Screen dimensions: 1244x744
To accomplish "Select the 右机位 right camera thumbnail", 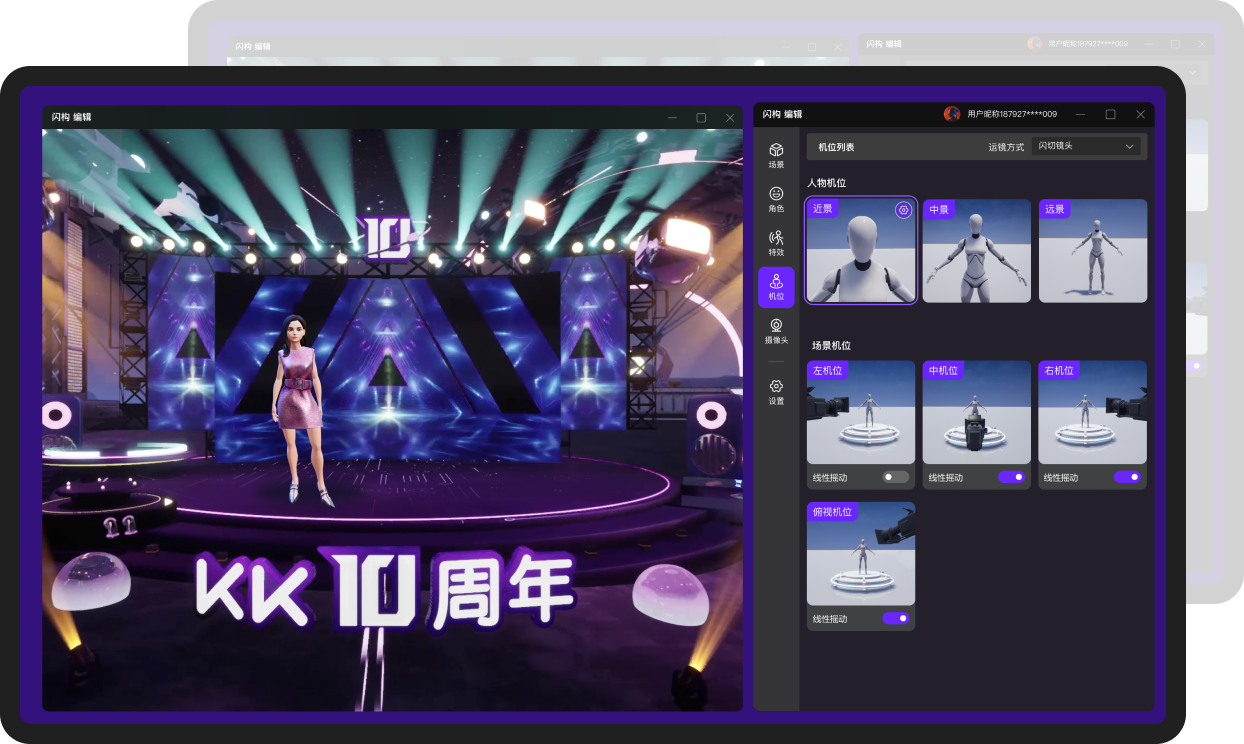I will click(1093, 413).
